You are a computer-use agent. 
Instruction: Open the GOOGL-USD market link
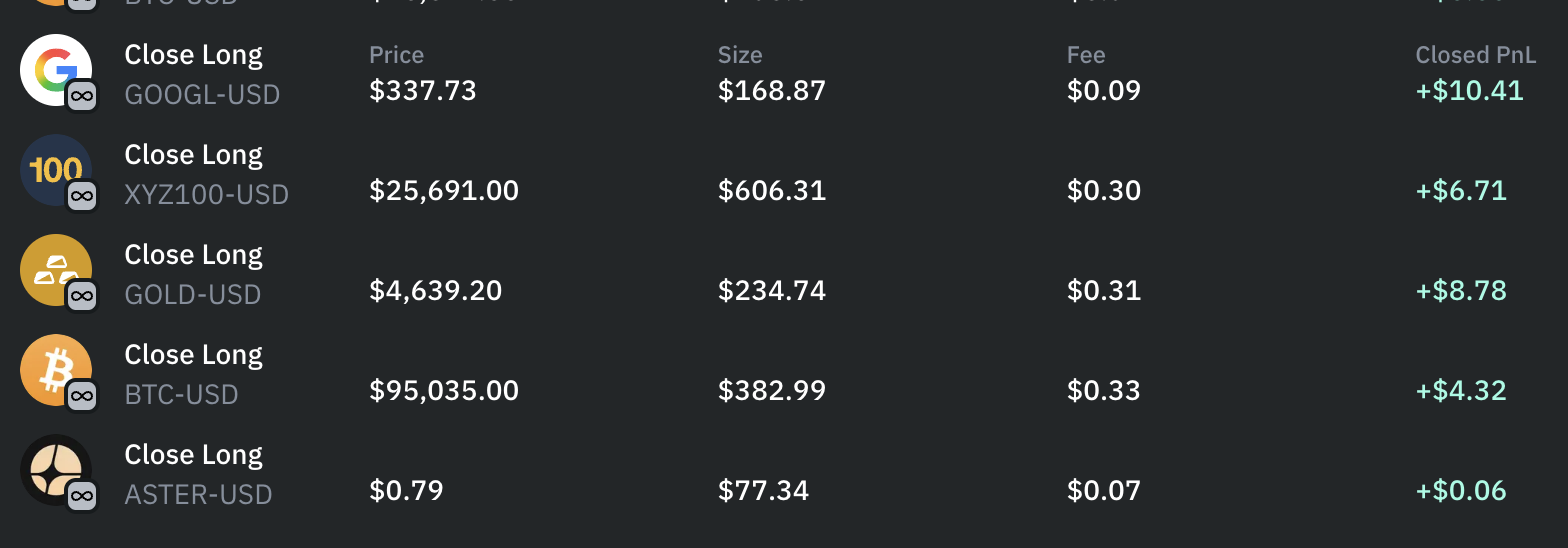[x=202, y=95]
